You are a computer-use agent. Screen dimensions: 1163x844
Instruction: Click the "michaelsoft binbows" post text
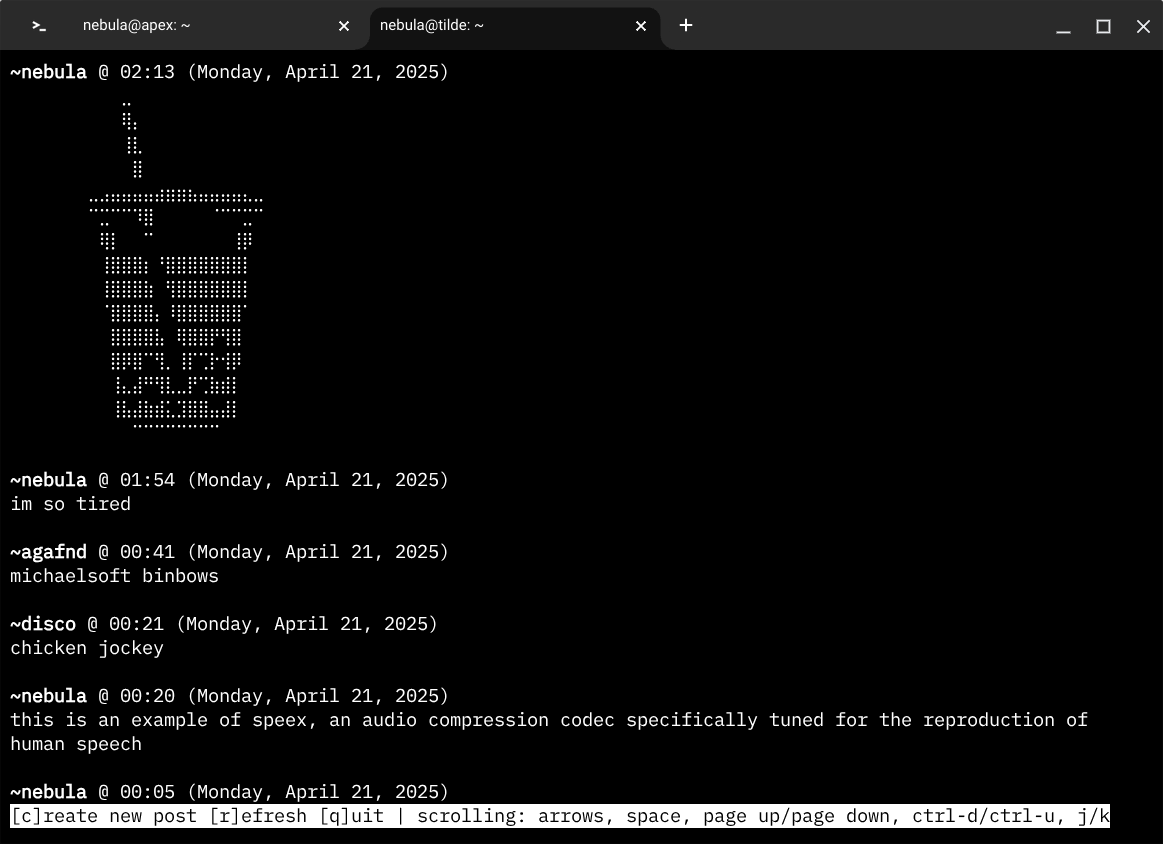point(114,576)
